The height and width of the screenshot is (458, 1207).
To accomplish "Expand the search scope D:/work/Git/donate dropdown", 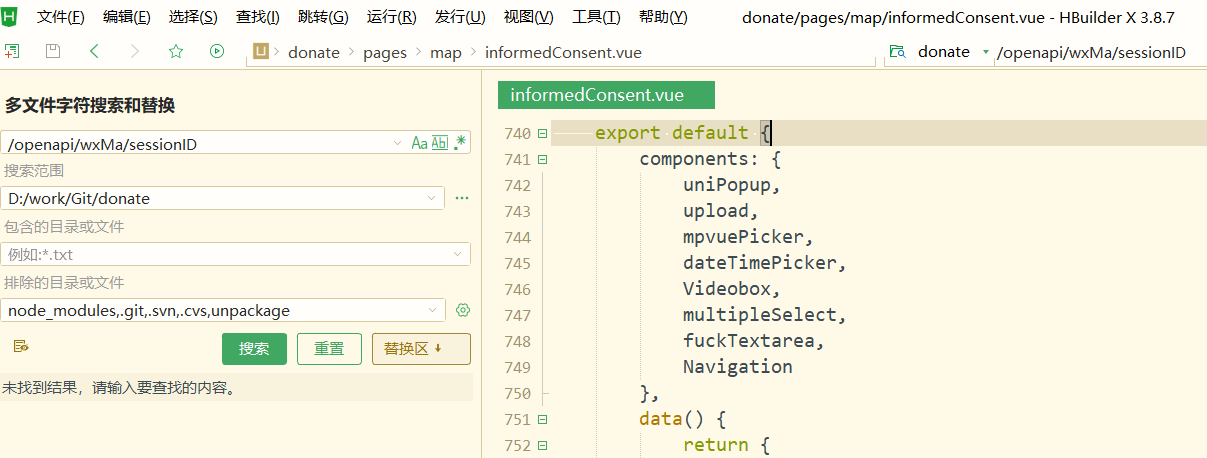I will [x=432, y=198].
